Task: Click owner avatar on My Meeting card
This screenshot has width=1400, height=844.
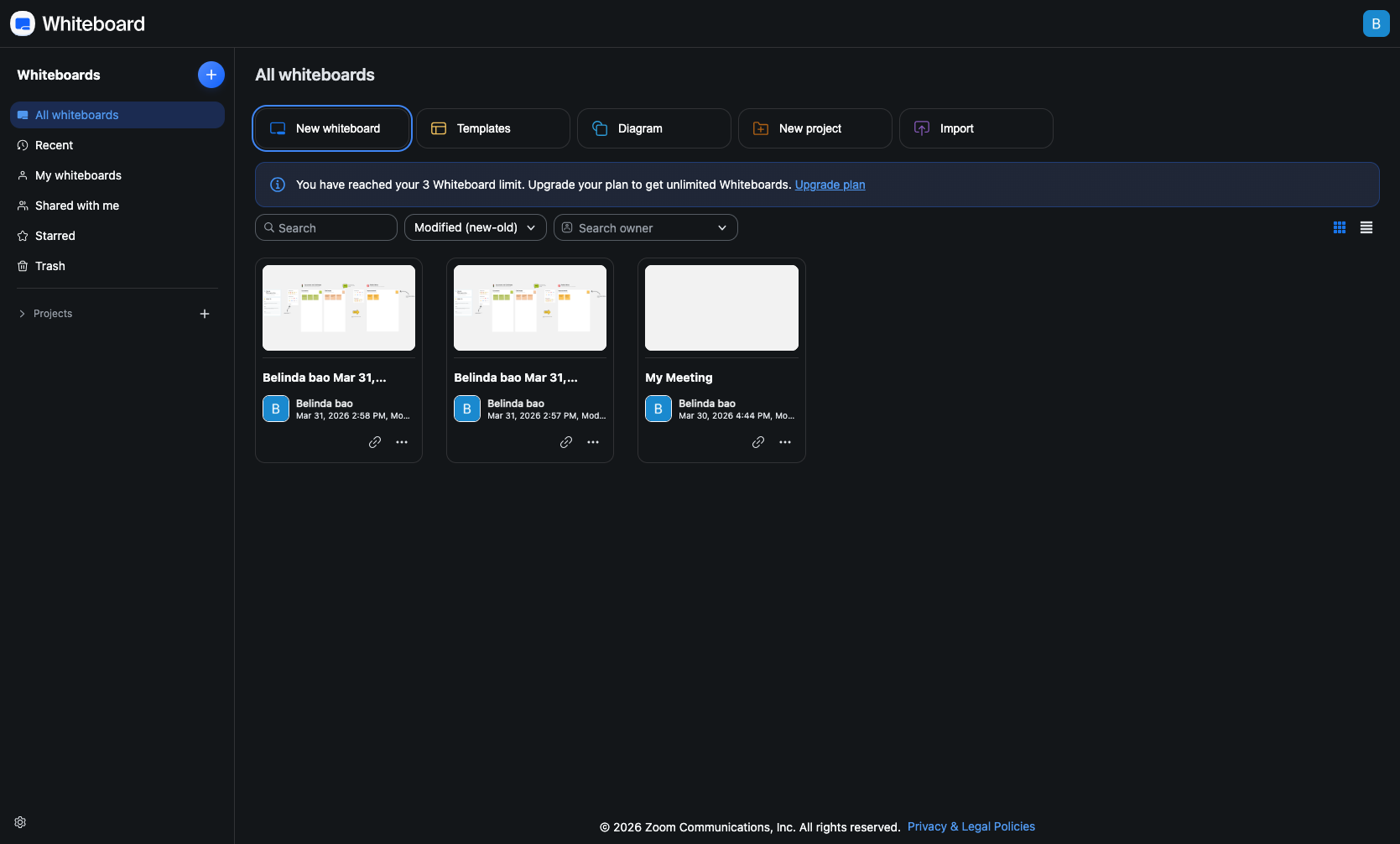Action: point(658,409)
